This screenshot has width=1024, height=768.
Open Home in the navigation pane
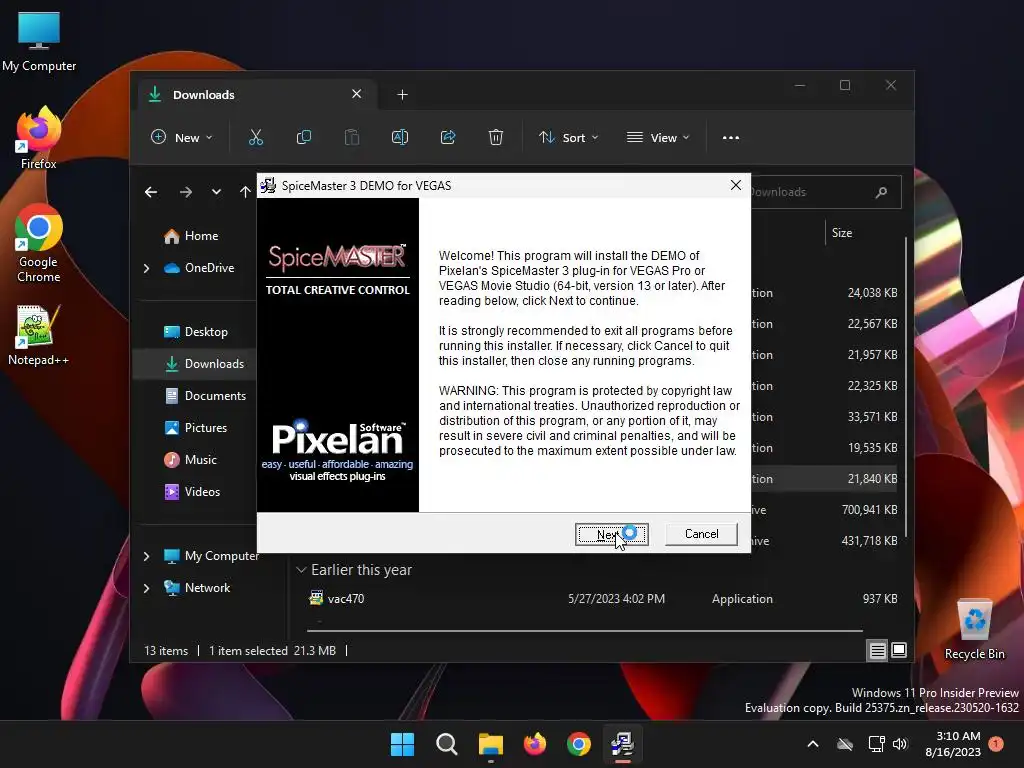[x=201, y=236]
